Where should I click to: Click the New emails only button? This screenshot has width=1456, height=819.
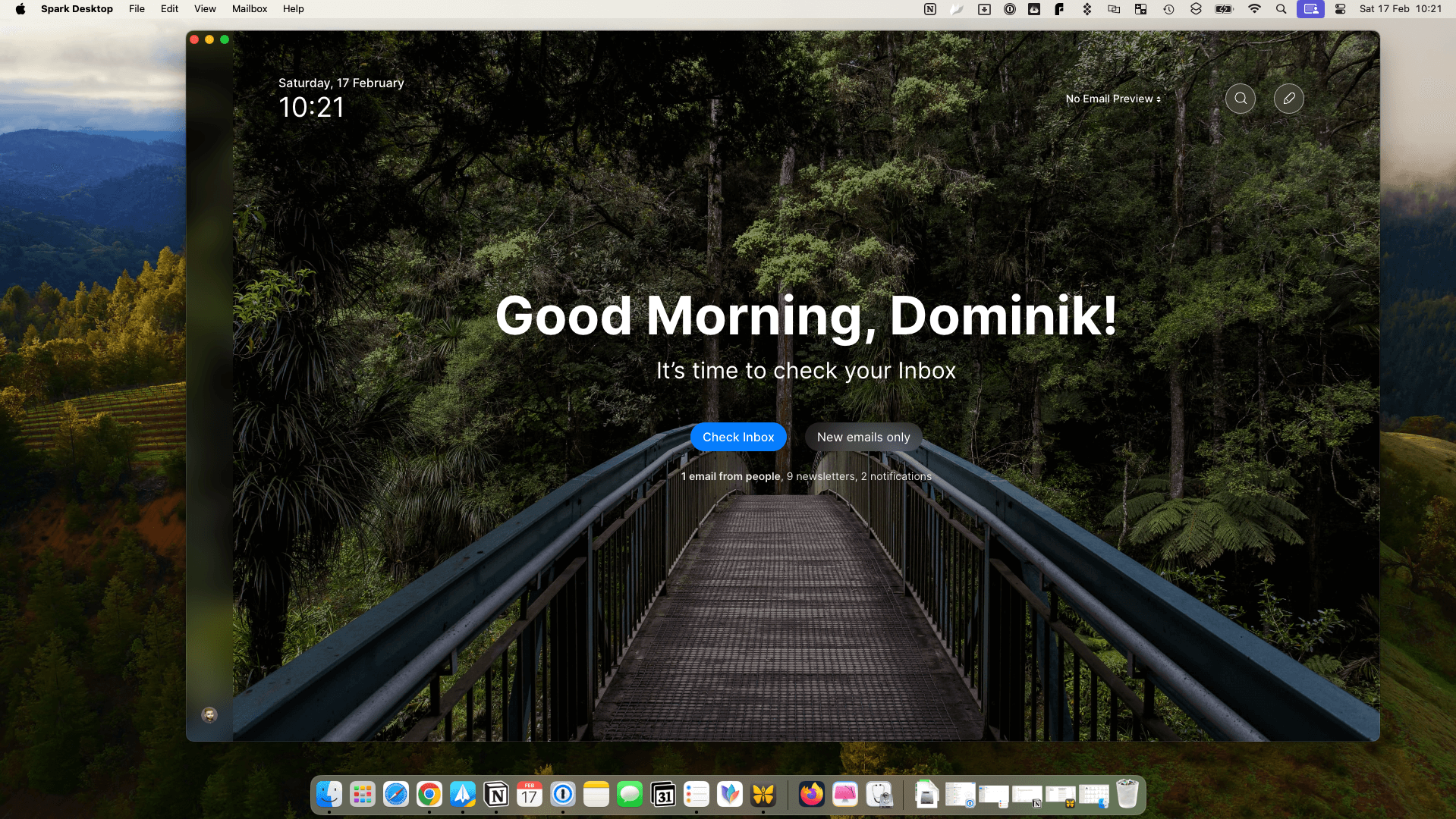click(x=863, y=437)
